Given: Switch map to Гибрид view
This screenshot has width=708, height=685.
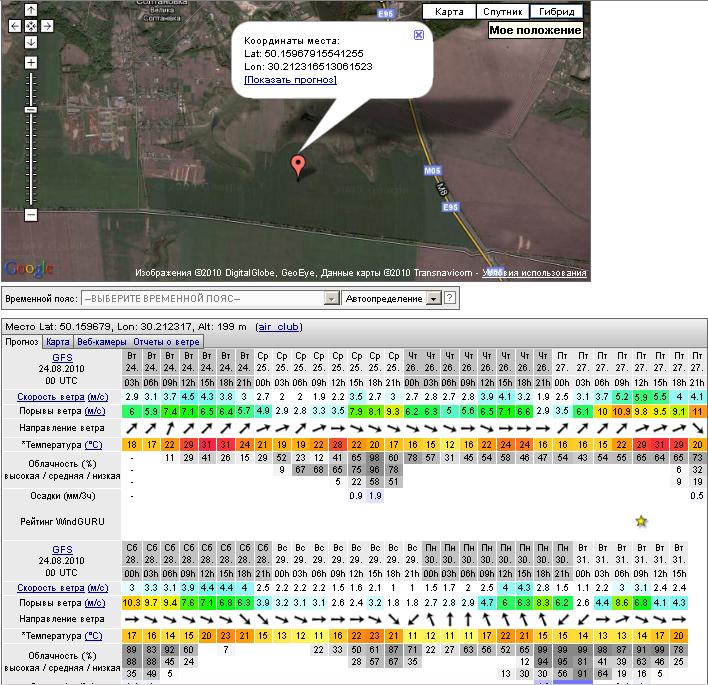Looking at the screenshot, I should [x=557, y=12].
